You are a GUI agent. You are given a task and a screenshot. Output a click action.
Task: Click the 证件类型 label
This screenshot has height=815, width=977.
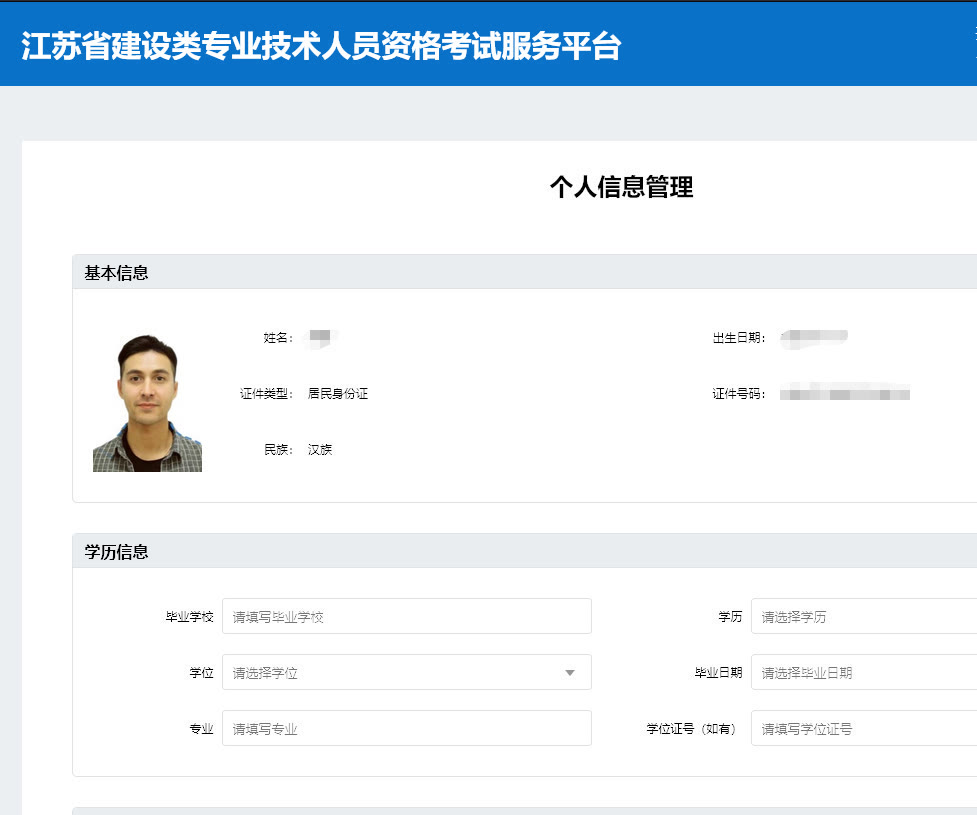click(266, 394)
